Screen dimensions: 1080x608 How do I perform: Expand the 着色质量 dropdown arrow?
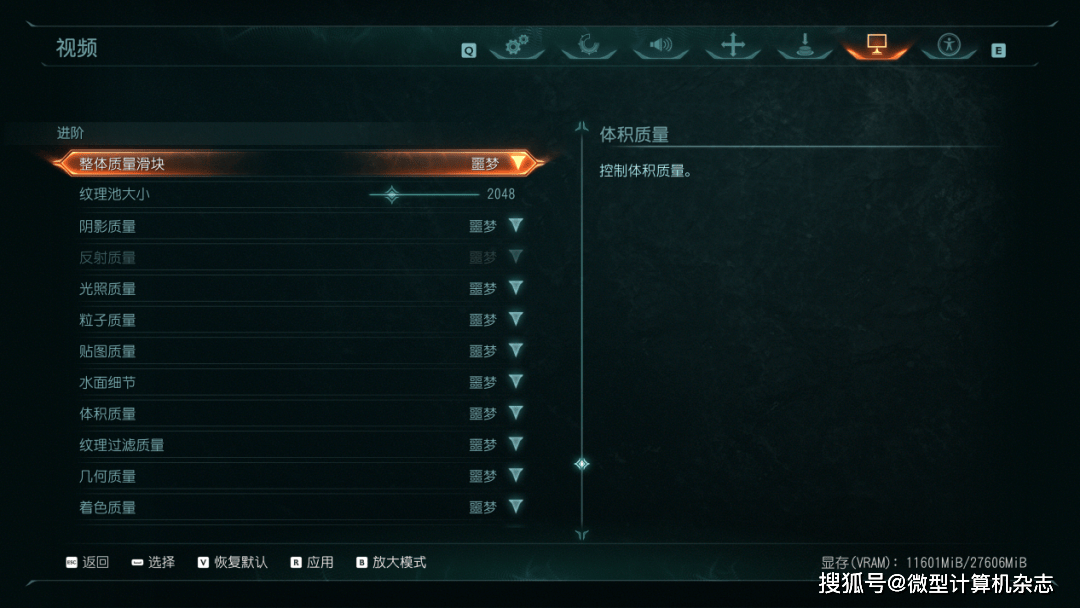516,506
